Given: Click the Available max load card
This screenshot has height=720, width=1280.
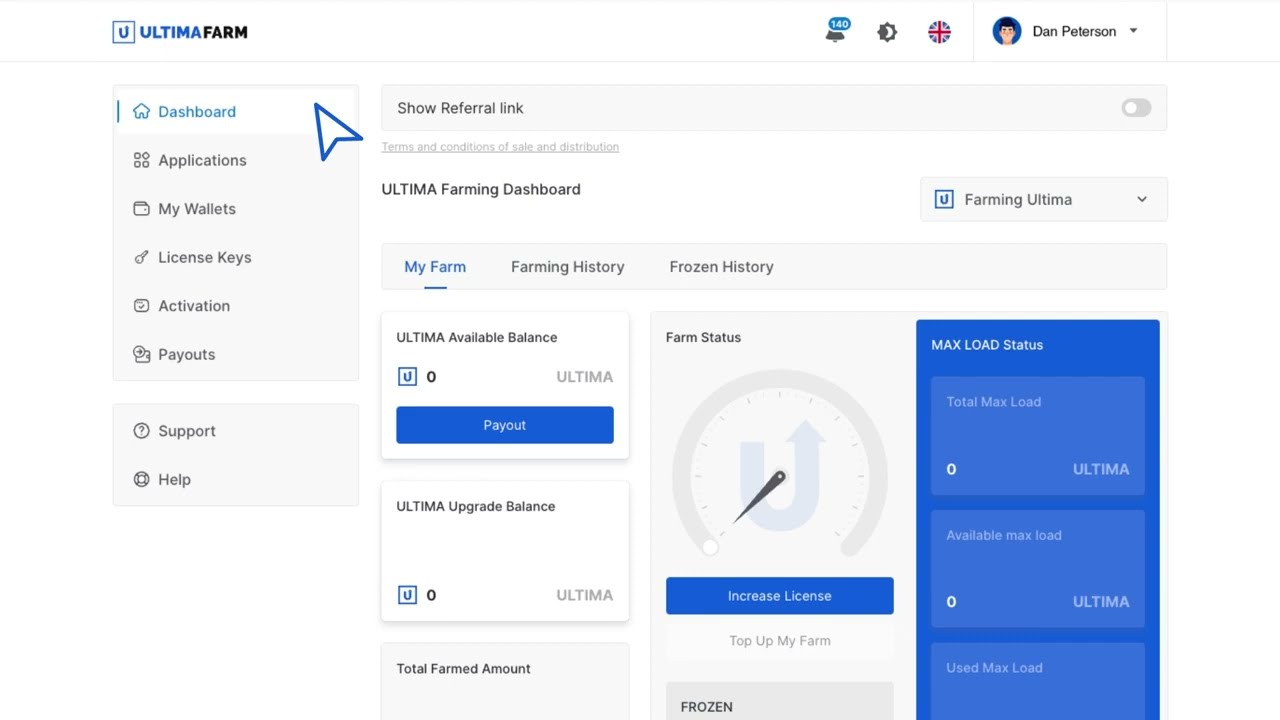Looking at the screenshot, I should pyautogui.click(x=1038, y=569).
